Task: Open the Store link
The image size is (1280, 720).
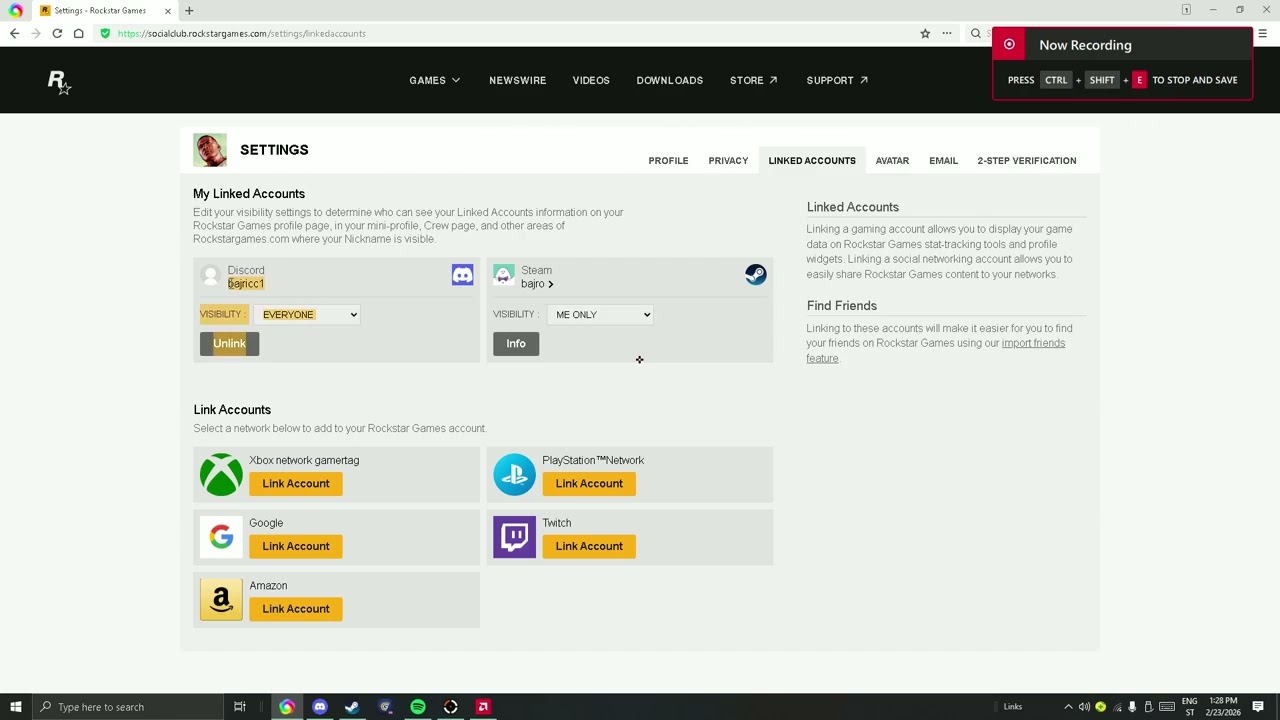Action: tap(754, 80)
